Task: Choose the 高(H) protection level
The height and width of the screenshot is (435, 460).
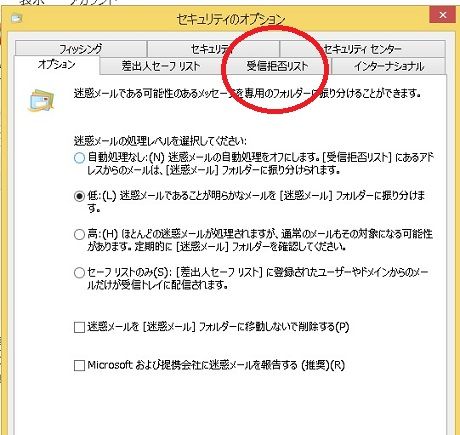Action: pos(79,234)
